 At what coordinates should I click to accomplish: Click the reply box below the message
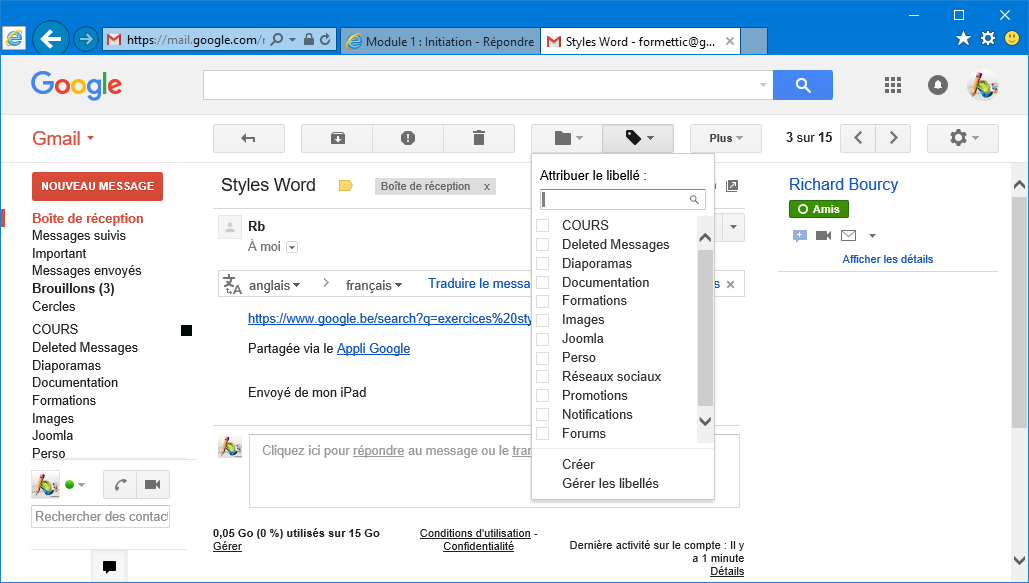pos(494,471)
